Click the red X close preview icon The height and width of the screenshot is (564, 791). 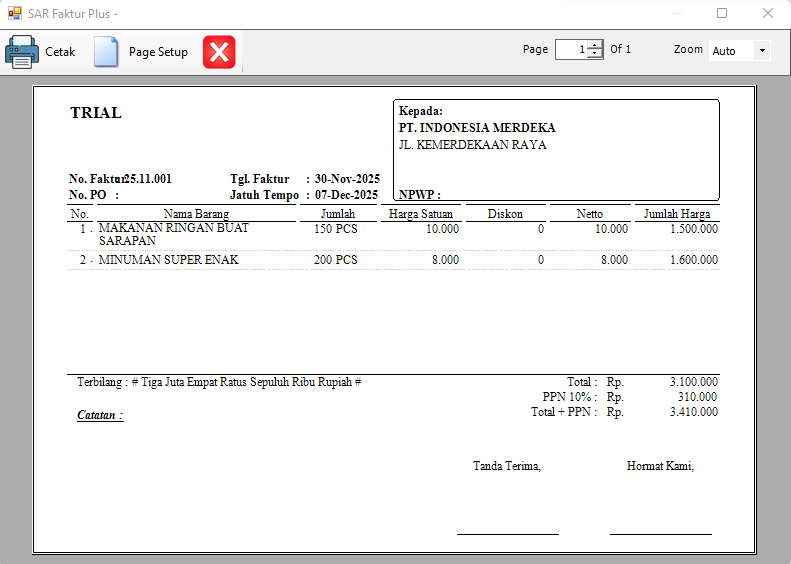pyautogui.click(x=219, y=51)
